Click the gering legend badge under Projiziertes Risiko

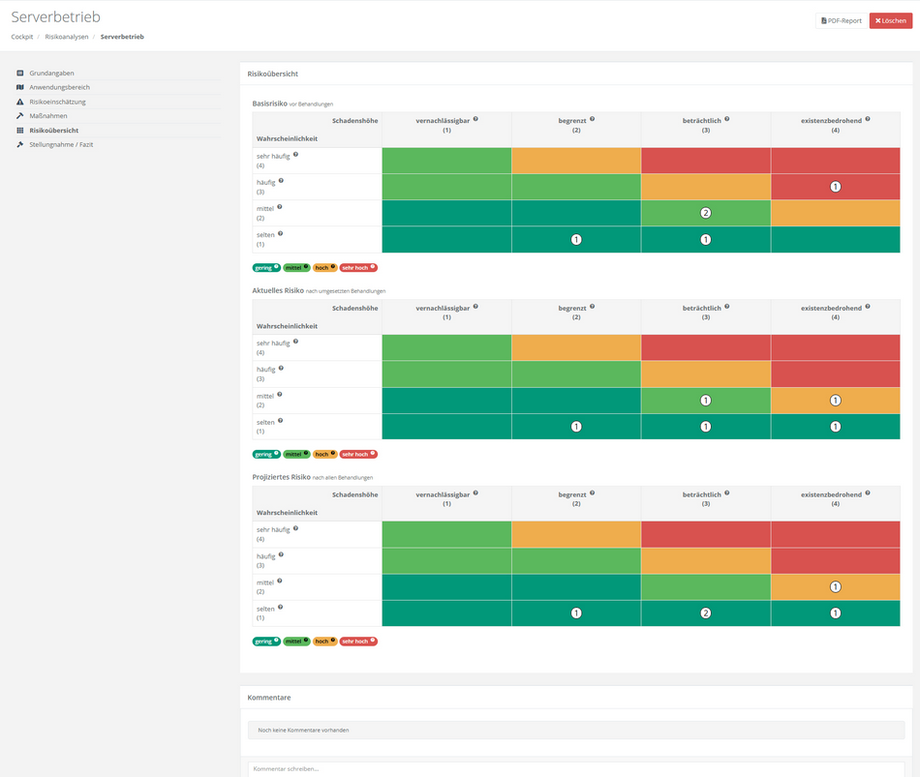tap(266, 641)
